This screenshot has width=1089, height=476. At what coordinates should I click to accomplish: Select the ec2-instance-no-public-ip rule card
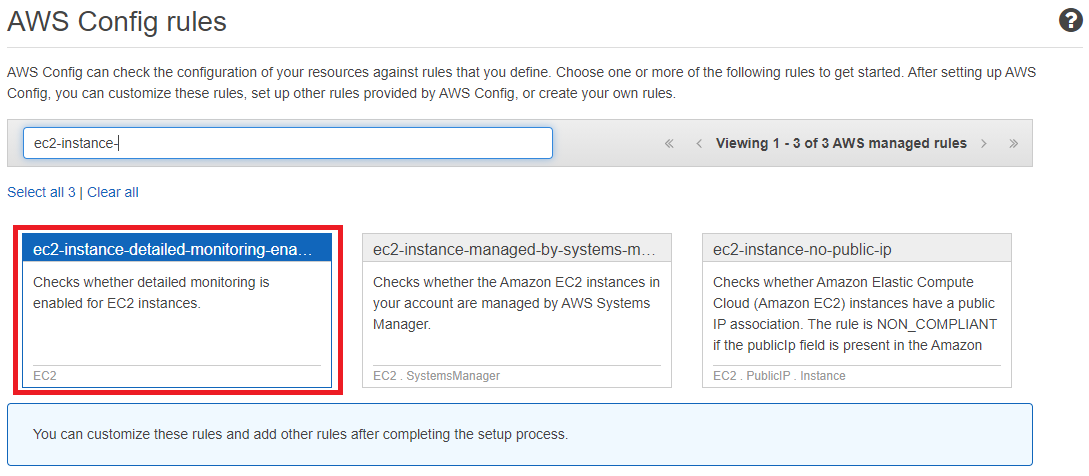[x=857, y=311]
